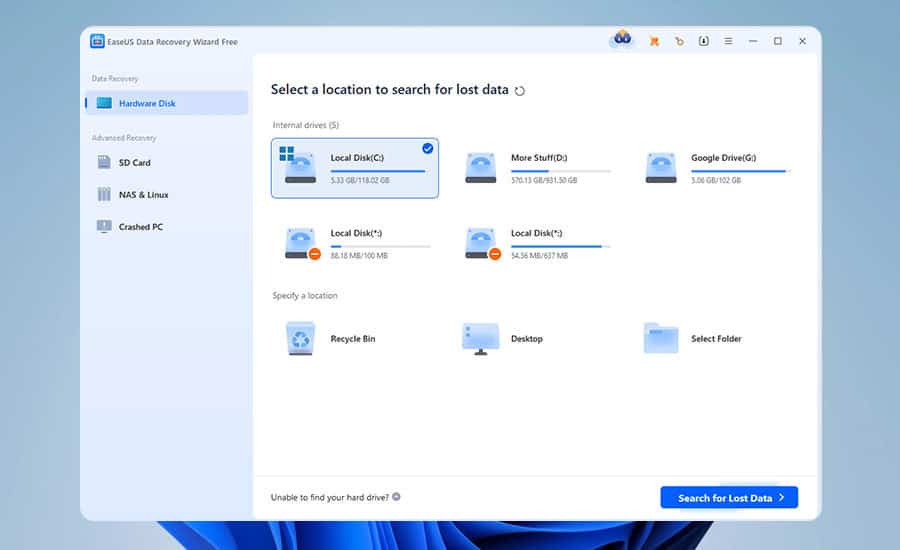Click help icon beside hard drive question
This screenshot has height=550, width=900.
pos(396,497)
